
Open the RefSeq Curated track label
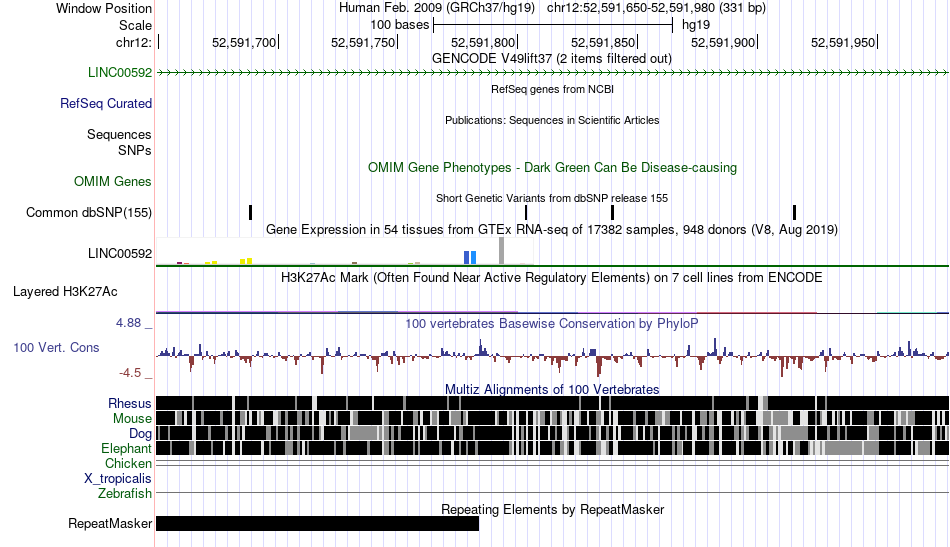coord(106,104)
